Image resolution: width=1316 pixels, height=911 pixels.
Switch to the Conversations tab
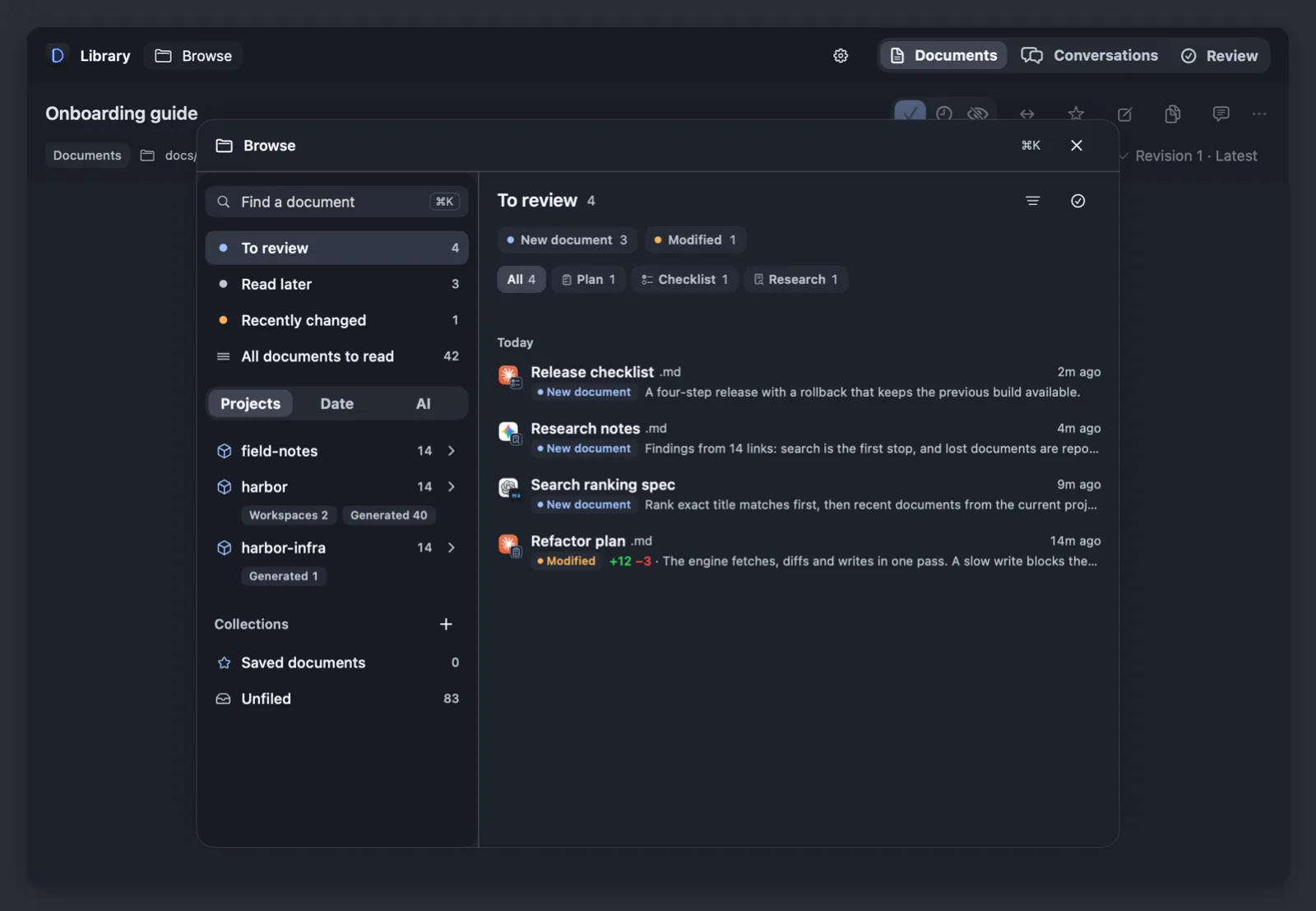1090,56
